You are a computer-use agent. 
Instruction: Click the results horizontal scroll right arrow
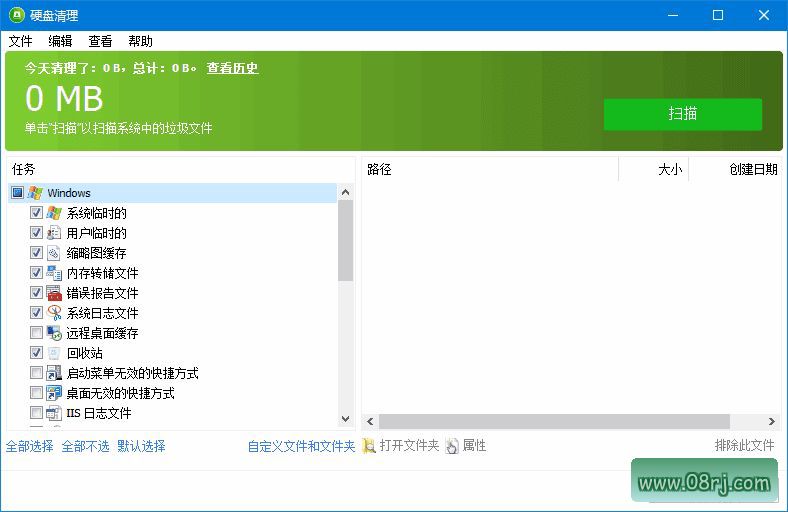point(771,422)
